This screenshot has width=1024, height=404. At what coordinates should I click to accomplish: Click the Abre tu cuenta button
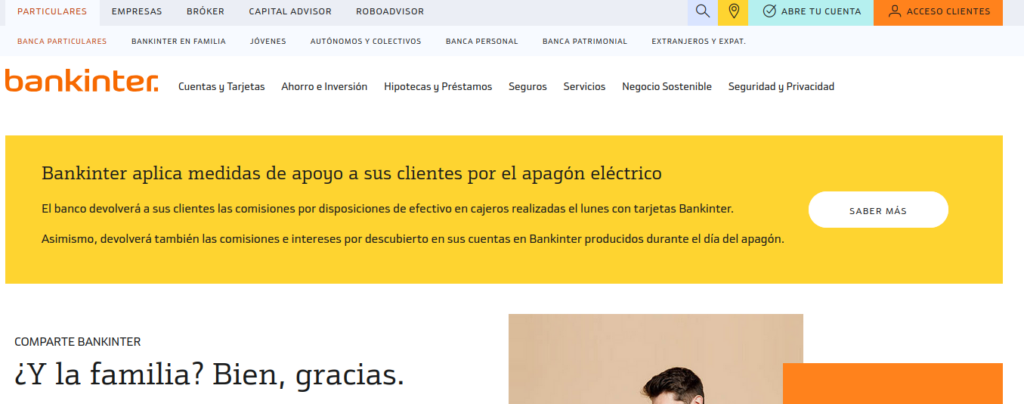(811, 12)
